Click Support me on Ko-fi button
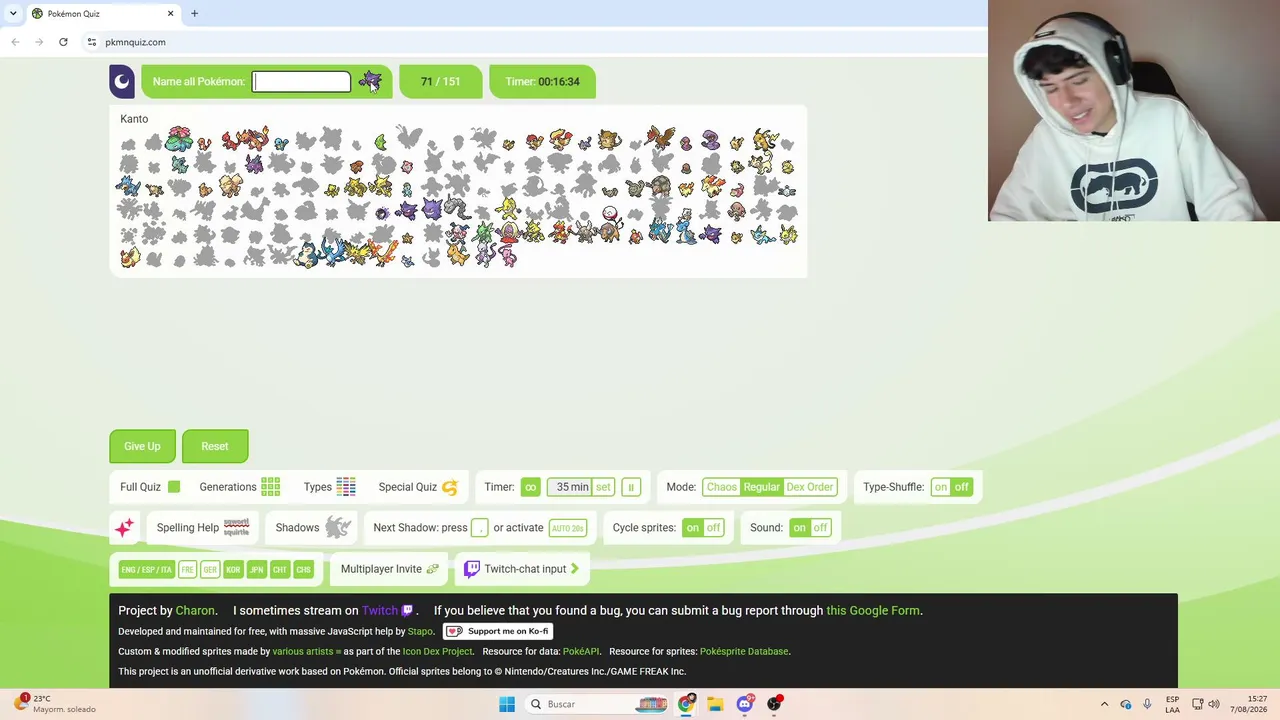1280x720 pixels. tap(498, 631)
